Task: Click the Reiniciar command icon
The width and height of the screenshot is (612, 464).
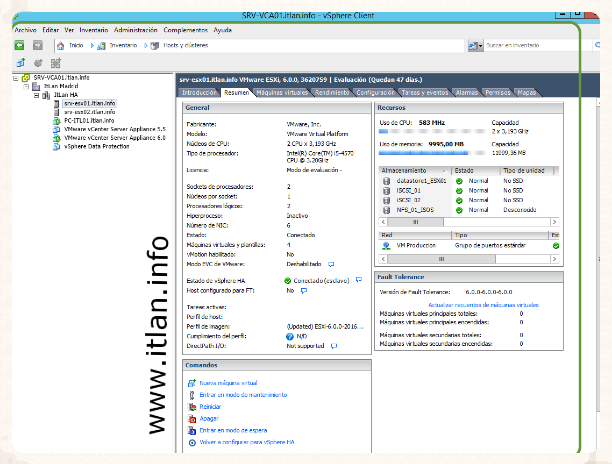Action: pos(191,407)
